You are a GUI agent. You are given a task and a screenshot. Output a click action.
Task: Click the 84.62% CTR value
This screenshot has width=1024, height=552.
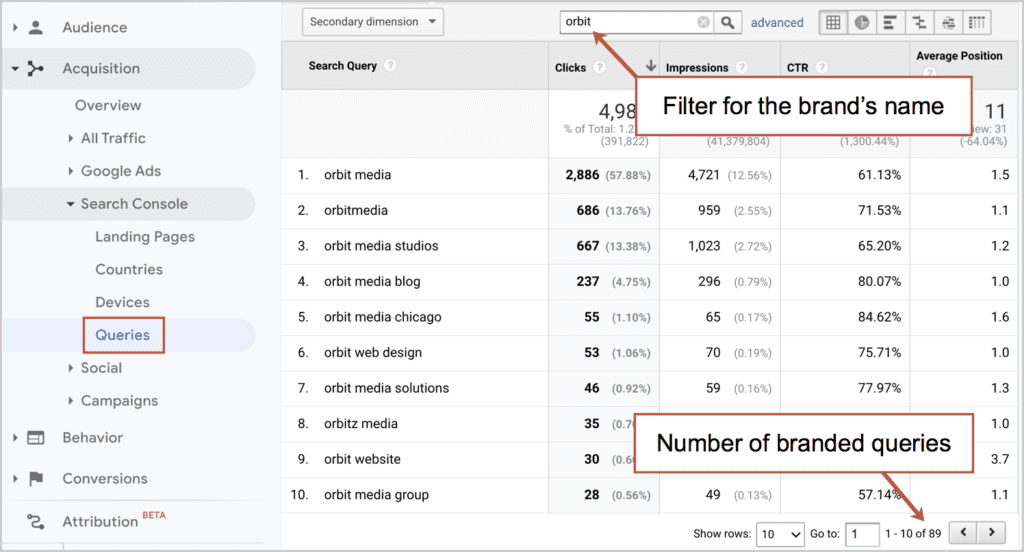click(879, 317)
